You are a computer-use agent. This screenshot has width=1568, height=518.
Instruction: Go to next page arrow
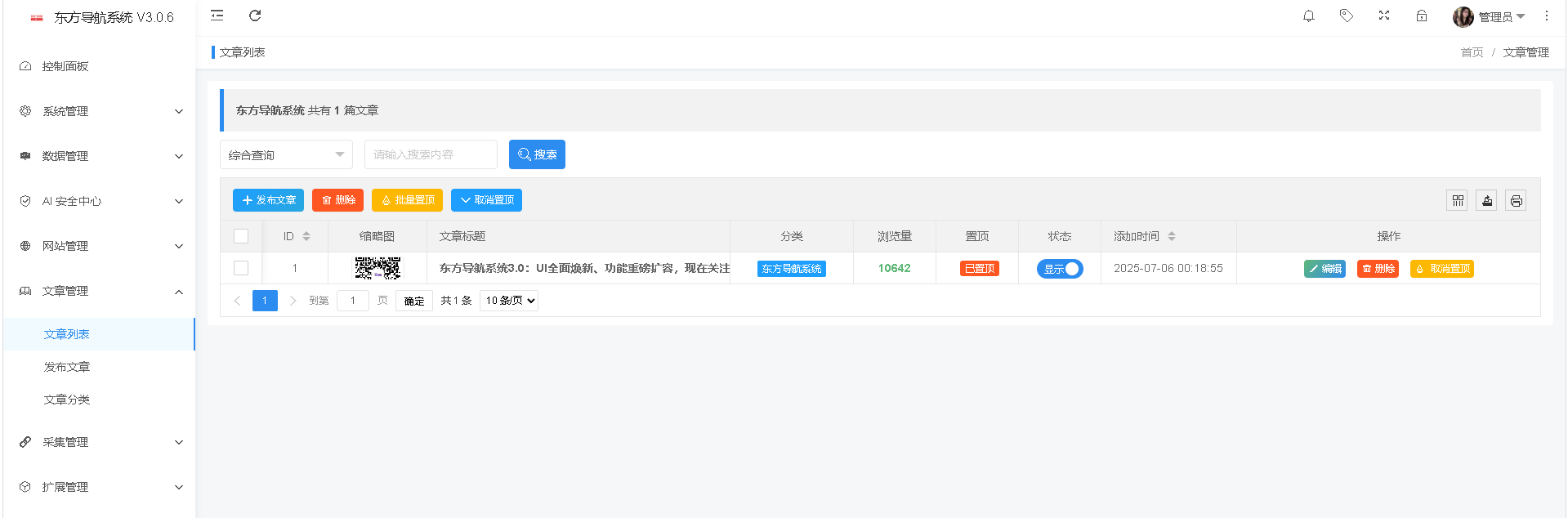[293, 301]
